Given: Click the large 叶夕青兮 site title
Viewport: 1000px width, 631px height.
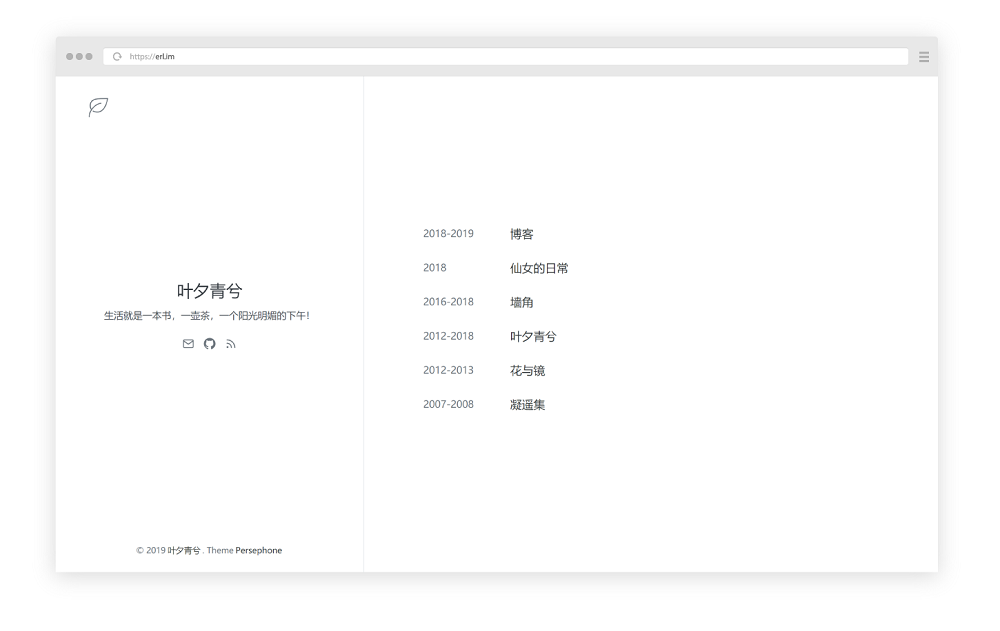Looking at the screenshot, I should point(209,291).
